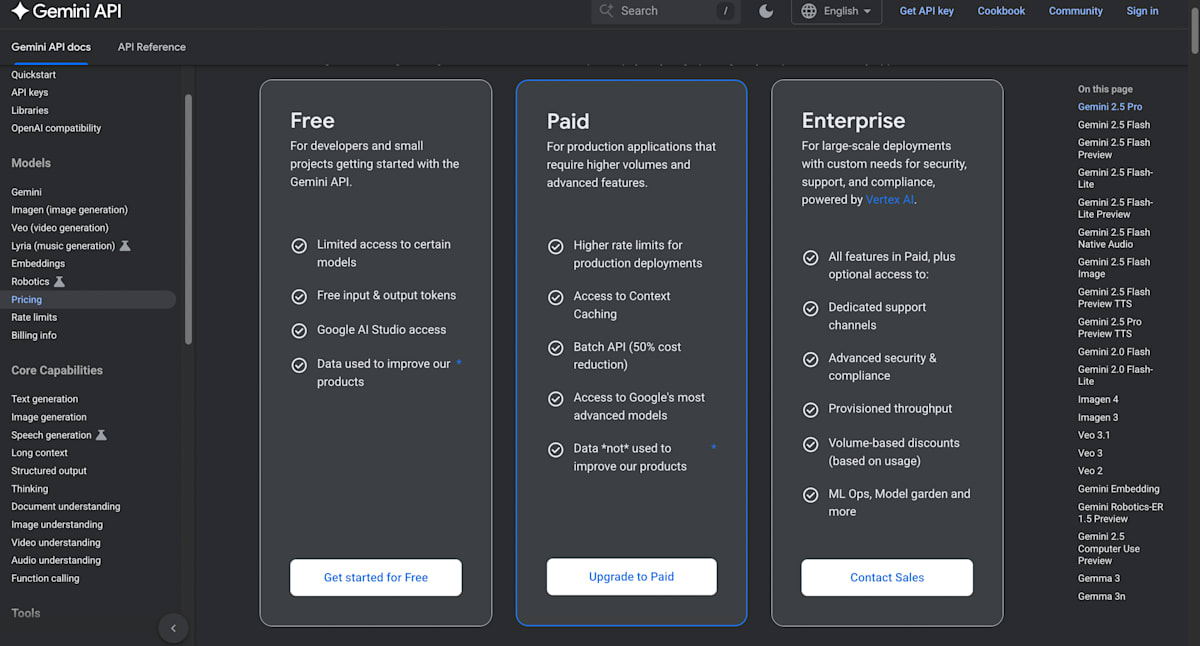1200x646 pixels.
Task: Click the left sidebar scrollbar thumb
Action: [x=188, y=220]
